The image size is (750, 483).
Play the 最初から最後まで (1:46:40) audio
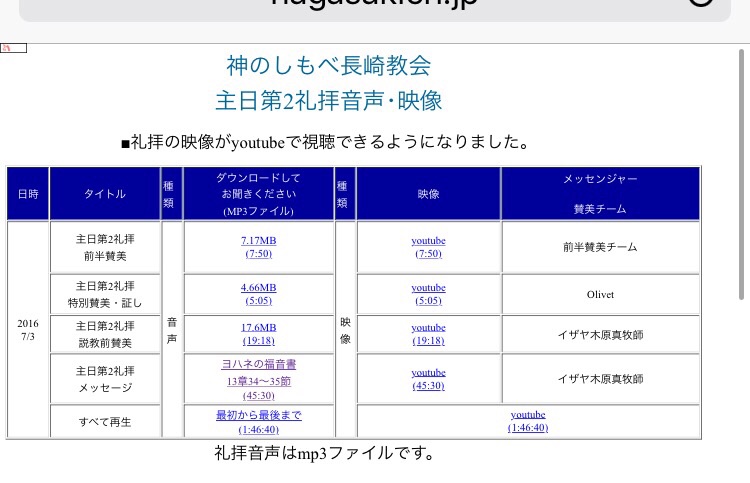pos(259,421)
